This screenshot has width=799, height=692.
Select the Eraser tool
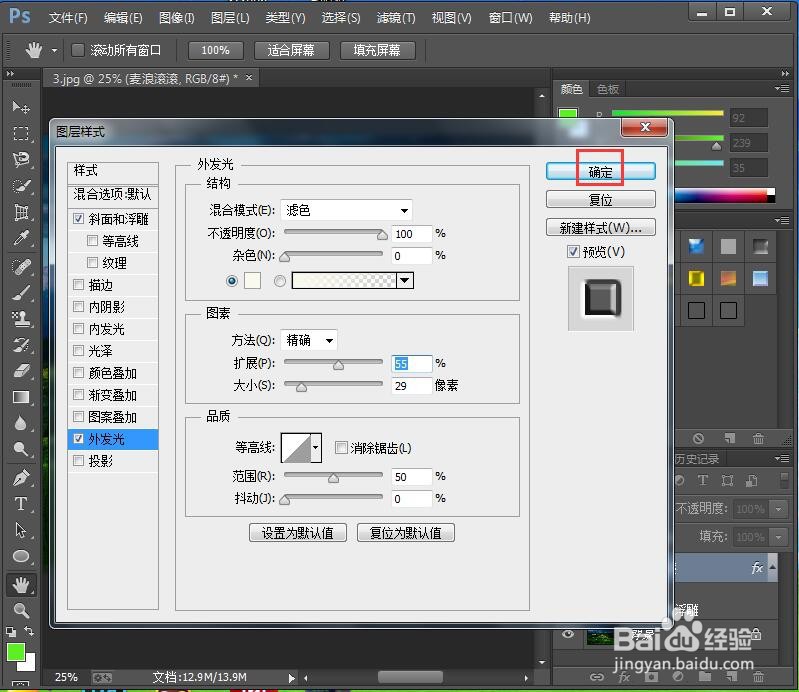tap(21, 371)
